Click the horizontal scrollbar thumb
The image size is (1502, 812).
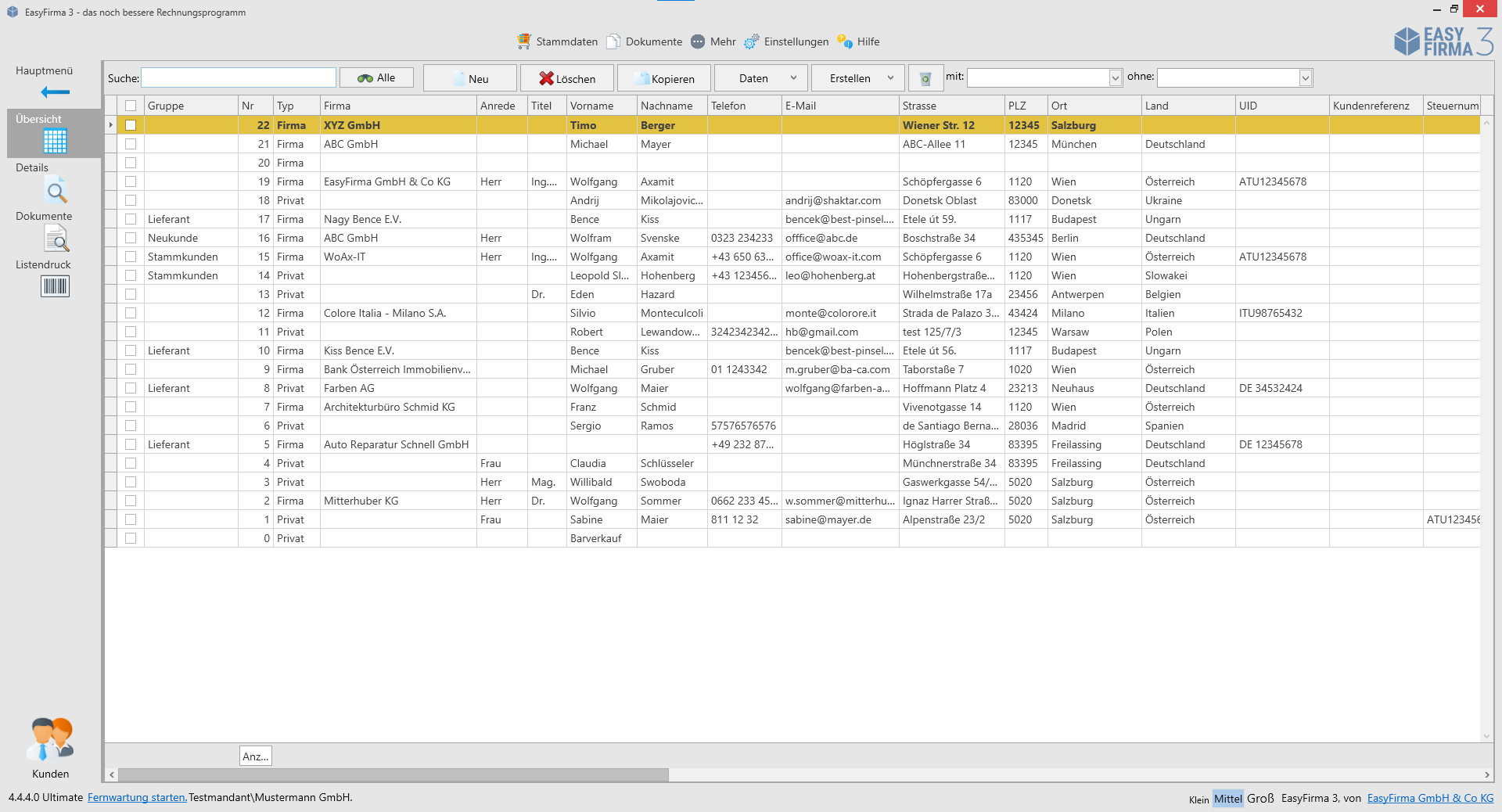tap(393, 774)
